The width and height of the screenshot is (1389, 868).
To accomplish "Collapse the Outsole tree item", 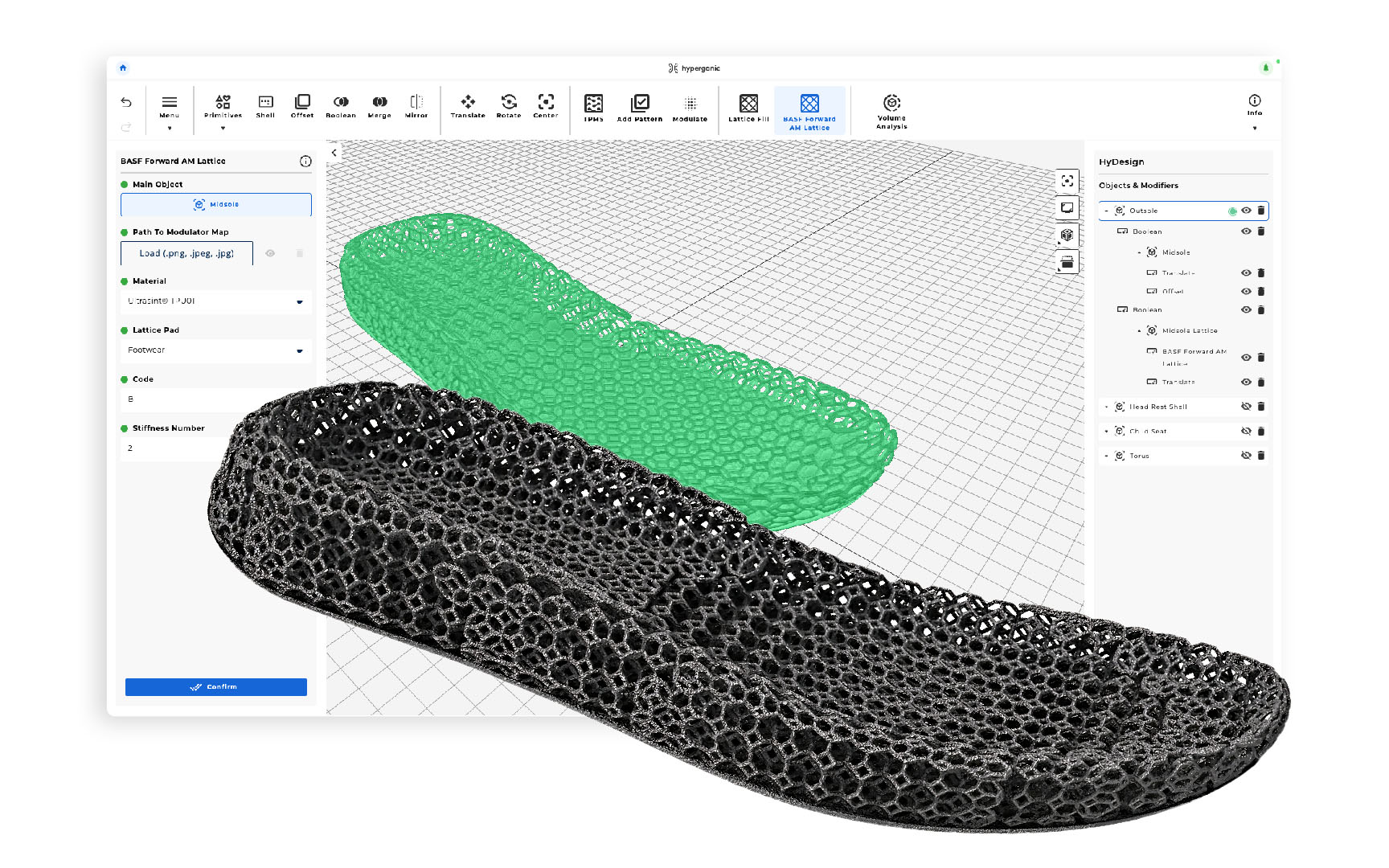I will tap(1107, 211).
